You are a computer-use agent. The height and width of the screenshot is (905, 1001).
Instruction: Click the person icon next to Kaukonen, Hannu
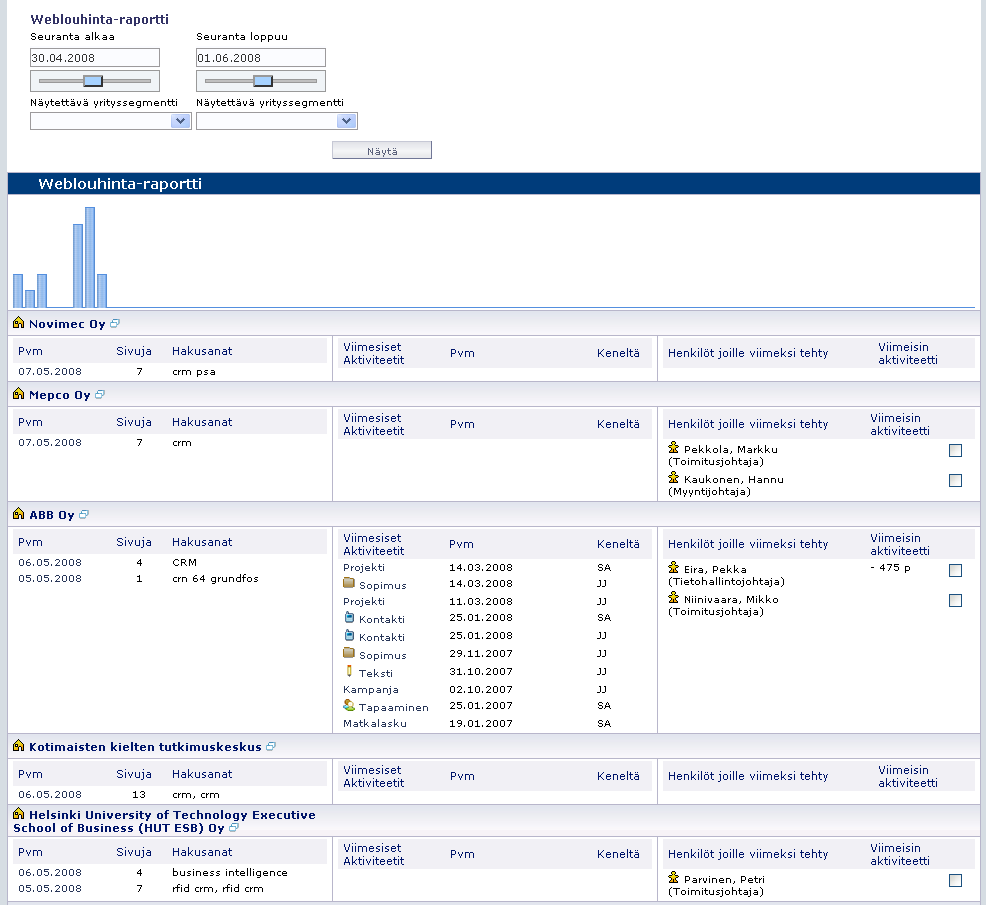pyautogui.click(x=674, y=477)
